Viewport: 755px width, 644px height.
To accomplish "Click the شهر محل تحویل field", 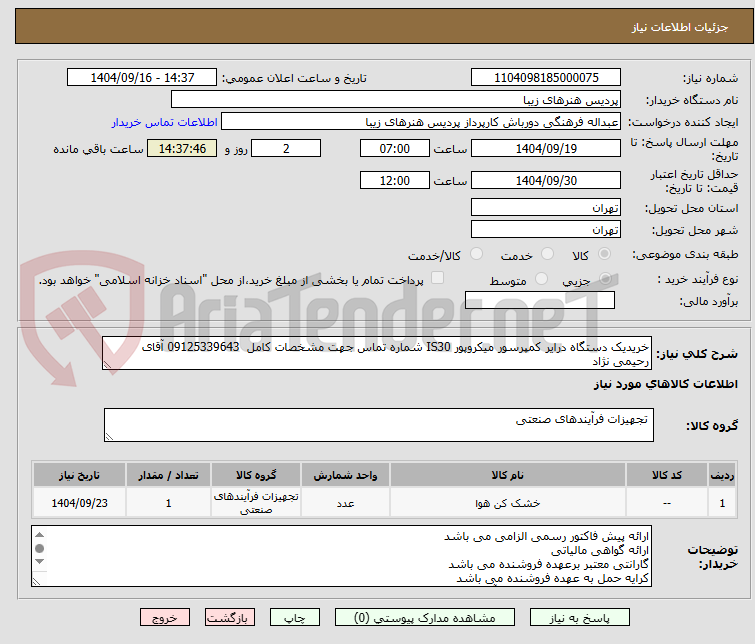I will point(546,229).
